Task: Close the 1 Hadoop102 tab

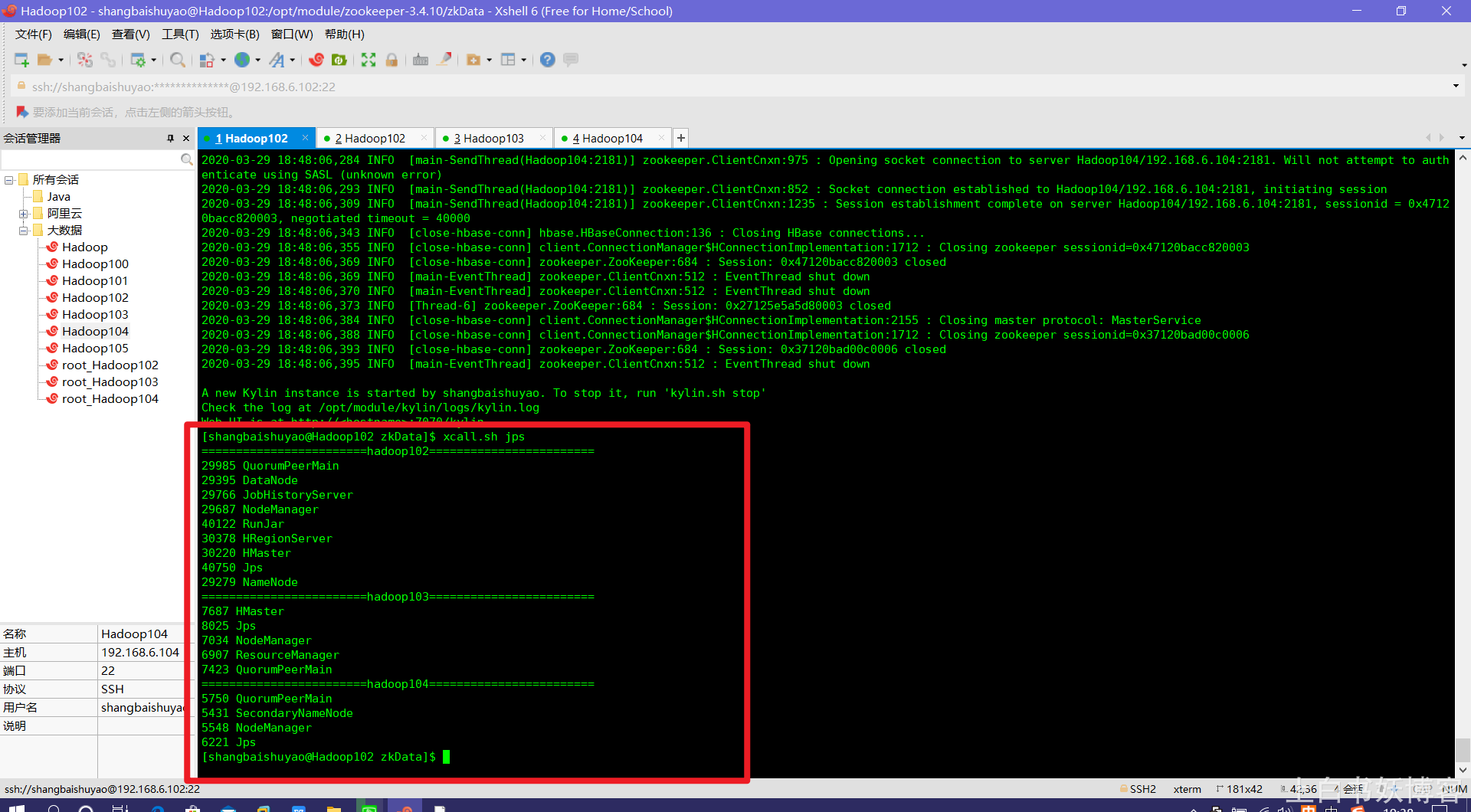Action: tap(305, 138)
